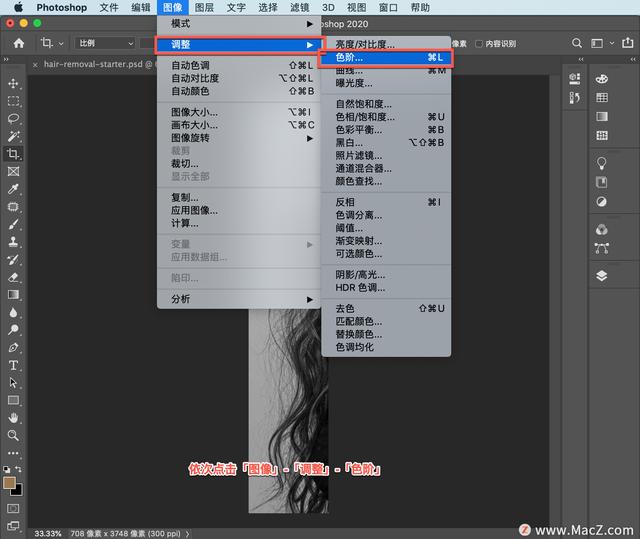Select the History Brush tool
The height and width of the screenshot is (539, 640).
click(13, 260)
